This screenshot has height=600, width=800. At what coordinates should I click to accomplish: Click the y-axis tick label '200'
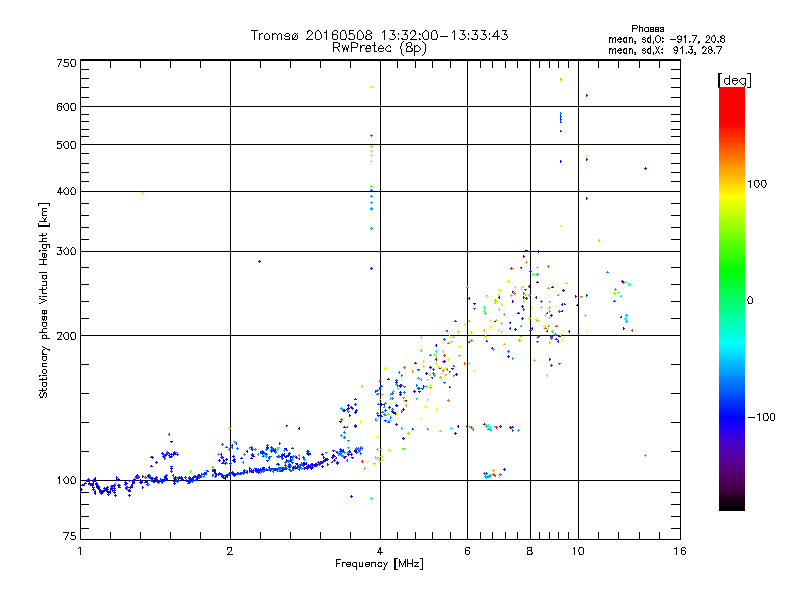coord(66,336)
